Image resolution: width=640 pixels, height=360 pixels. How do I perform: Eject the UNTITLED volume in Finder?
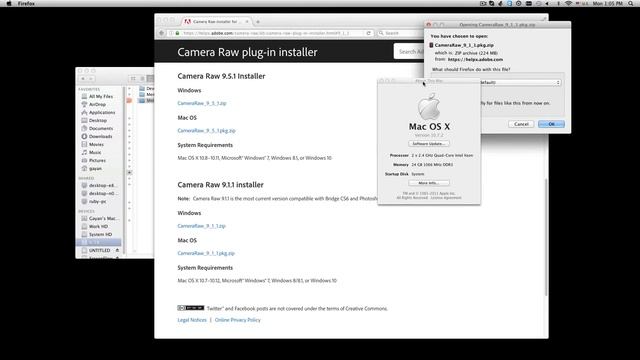click(x=118, y=250)
